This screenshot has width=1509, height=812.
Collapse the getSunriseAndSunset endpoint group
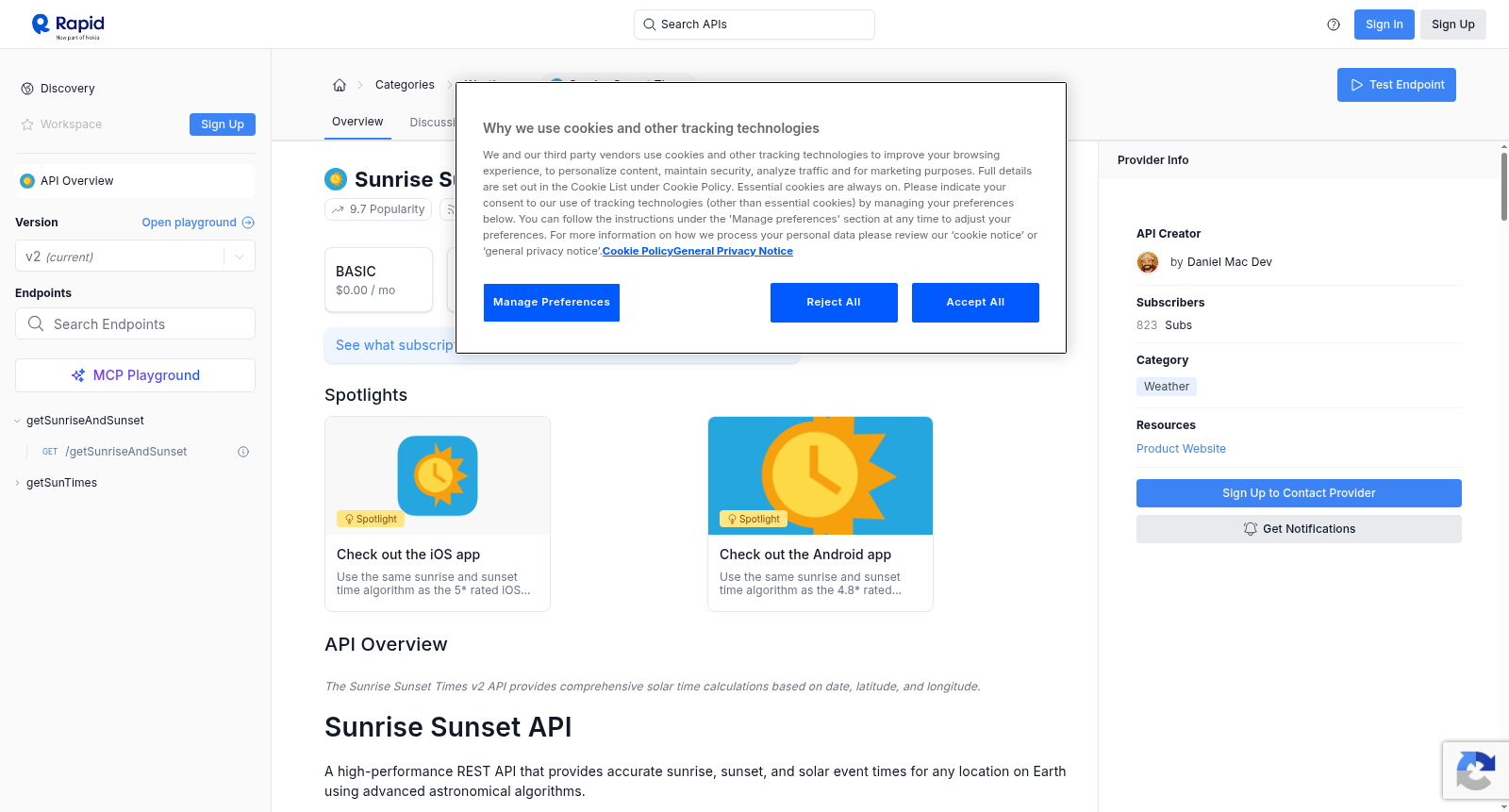click(17, 421)
